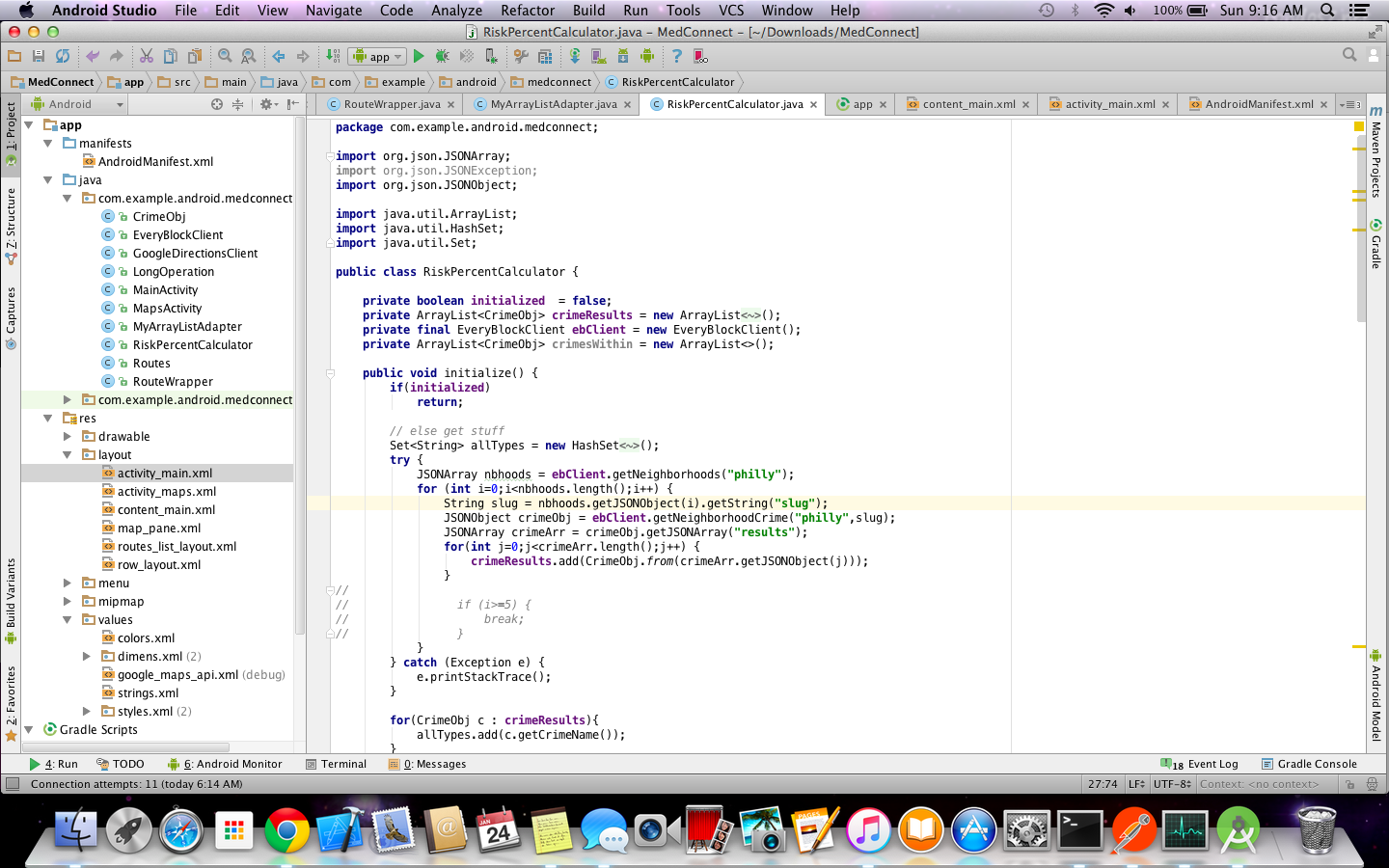Open the Project Structure icon in the toolbar
The height and width of the screenshot is (868, 1389).
pyautogui.click(x=545, y=57)
